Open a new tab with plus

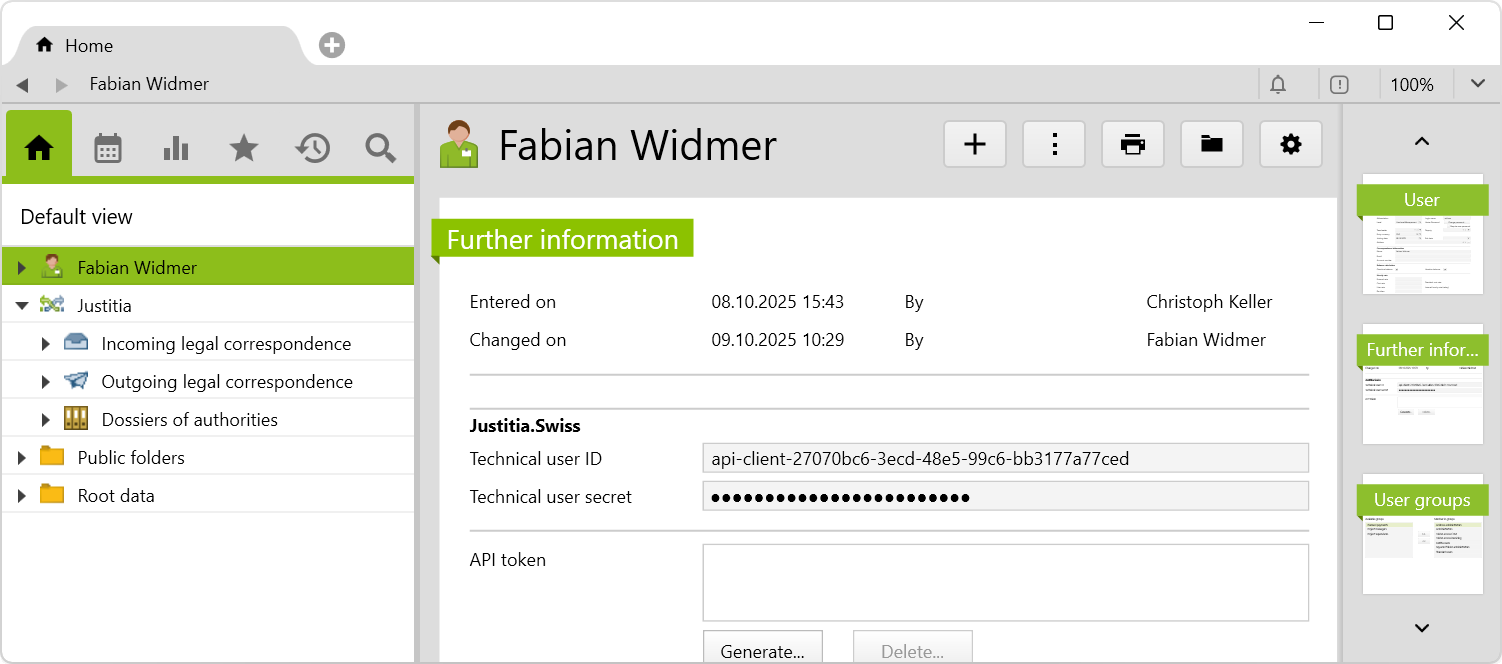pos(332,46)
